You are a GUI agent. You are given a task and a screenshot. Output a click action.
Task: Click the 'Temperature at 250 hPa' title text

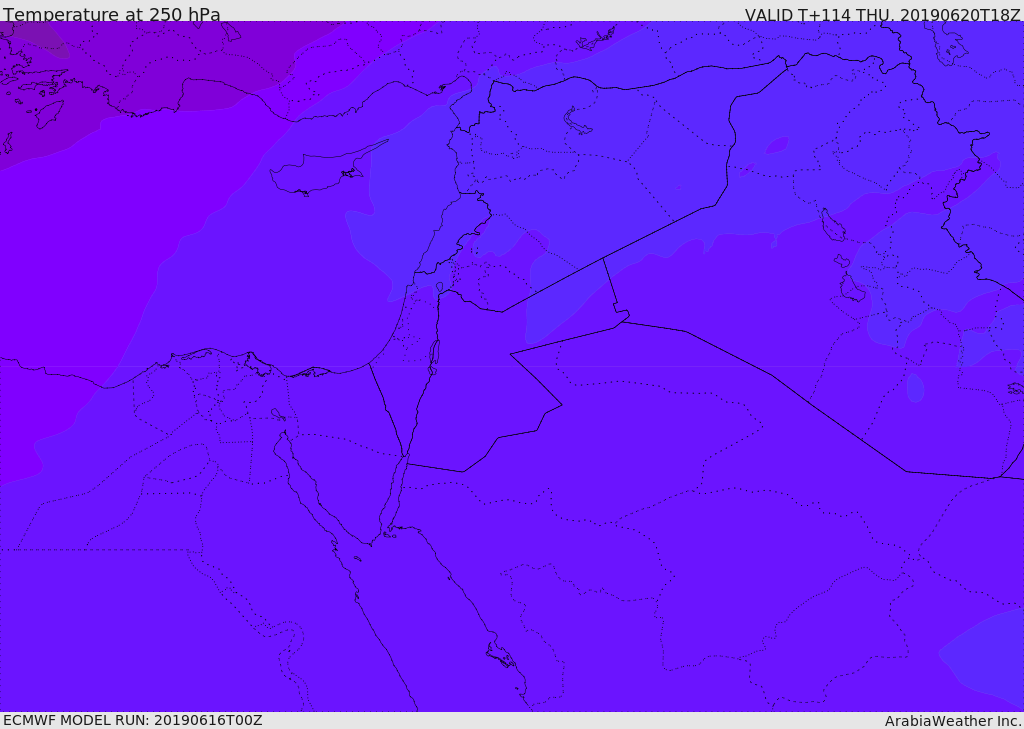point(112,14)
